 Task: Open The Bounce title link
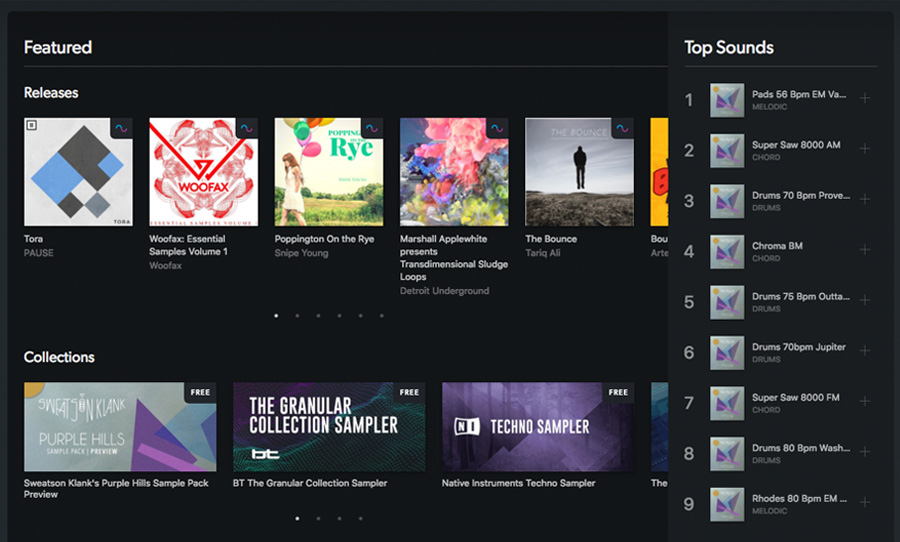click(x=551, y=239)
